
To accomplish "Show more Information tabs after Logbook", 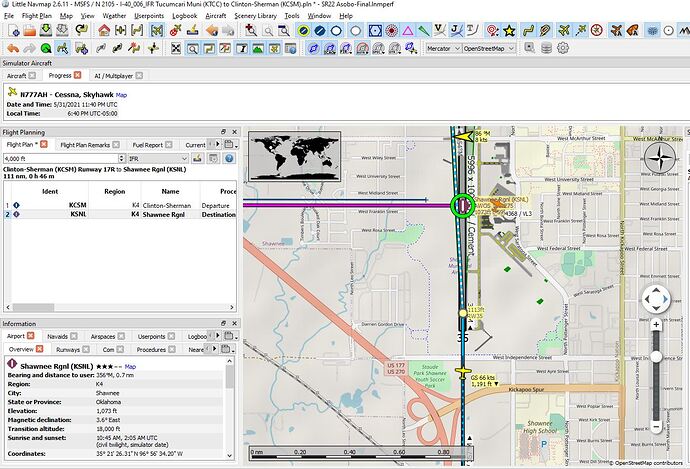I will click(x=217, y=336).
